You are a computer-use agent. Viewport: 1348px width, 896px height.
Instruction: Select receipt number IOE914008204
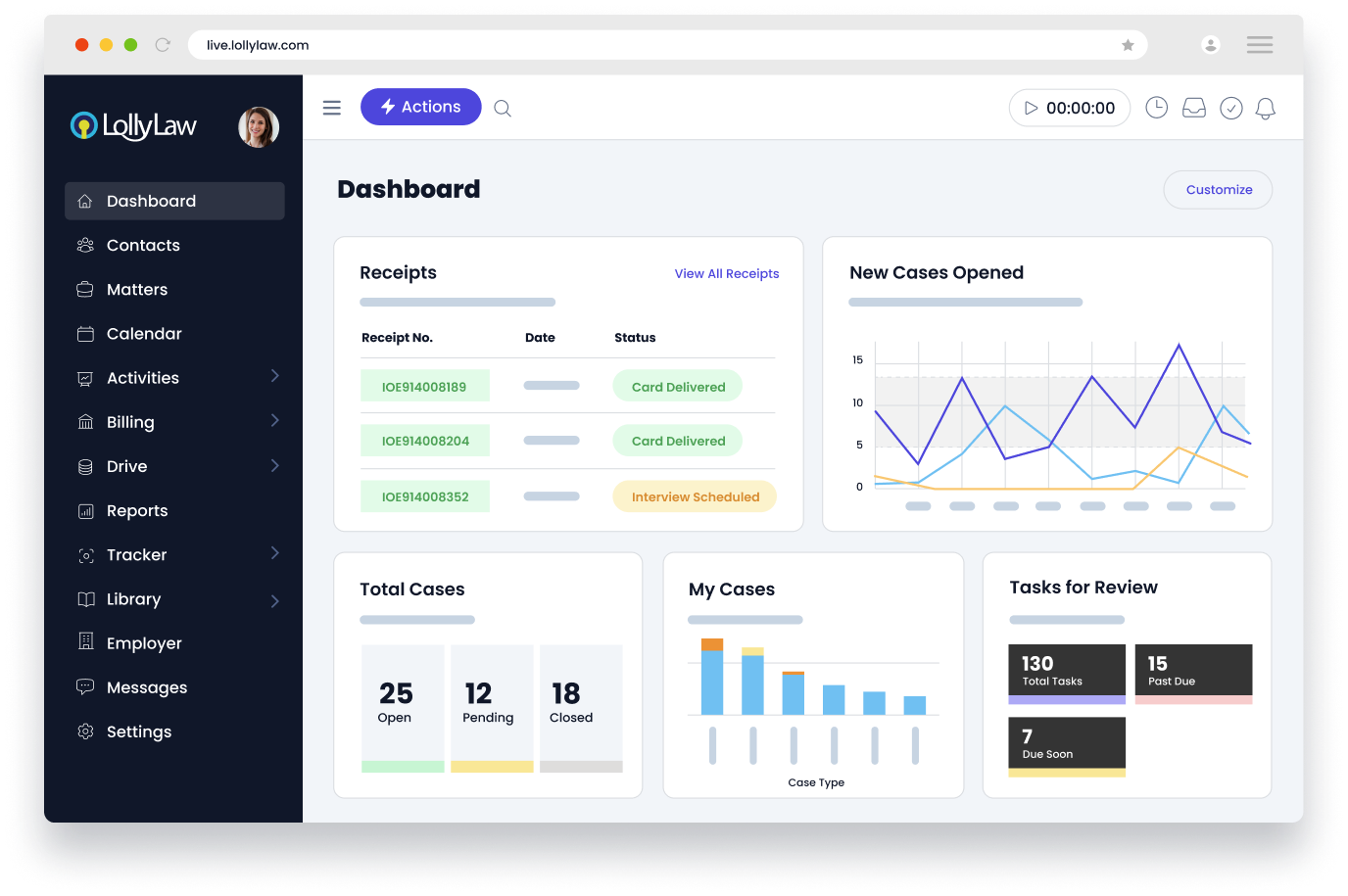click(425, 442)
